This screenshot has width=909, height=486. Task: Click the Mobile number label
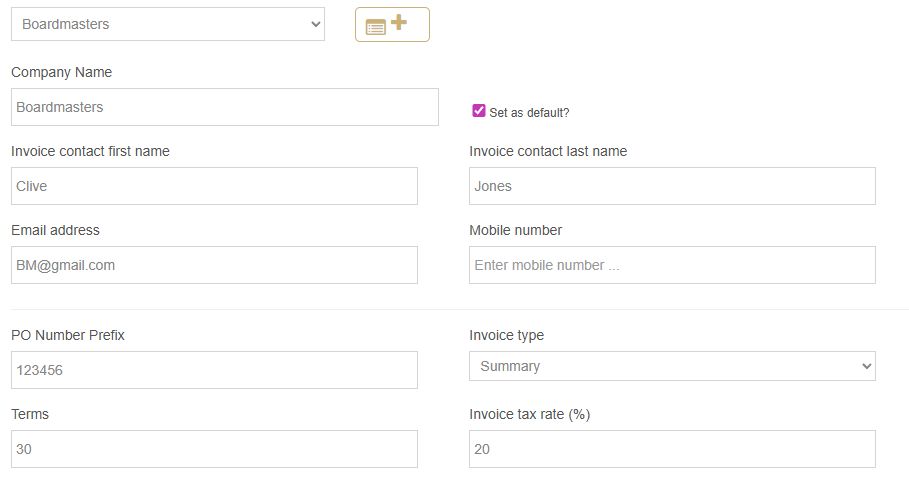(515, 230)
